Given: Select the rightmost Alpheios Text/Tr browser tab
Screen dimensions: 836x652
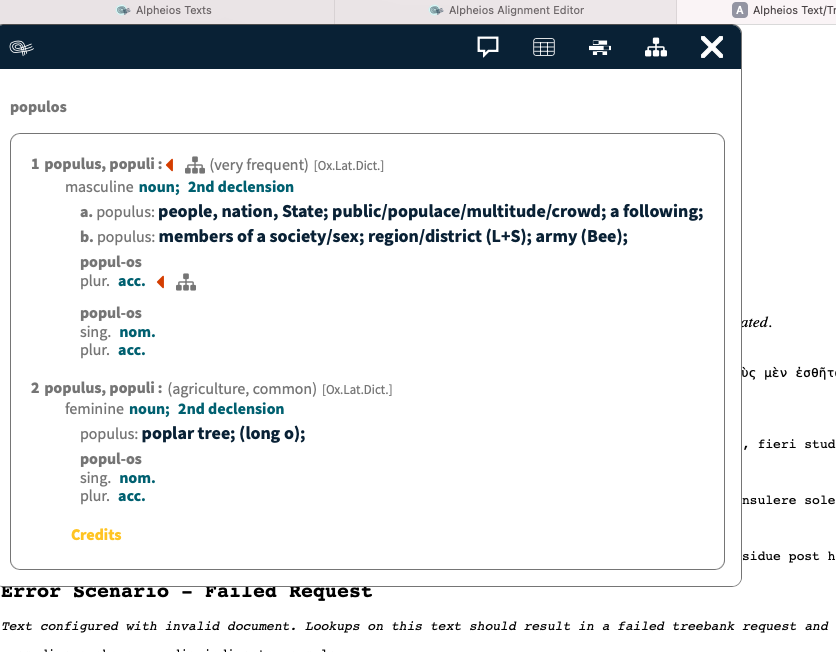Looking at the screenshot, I should click(x=790, y=10).
